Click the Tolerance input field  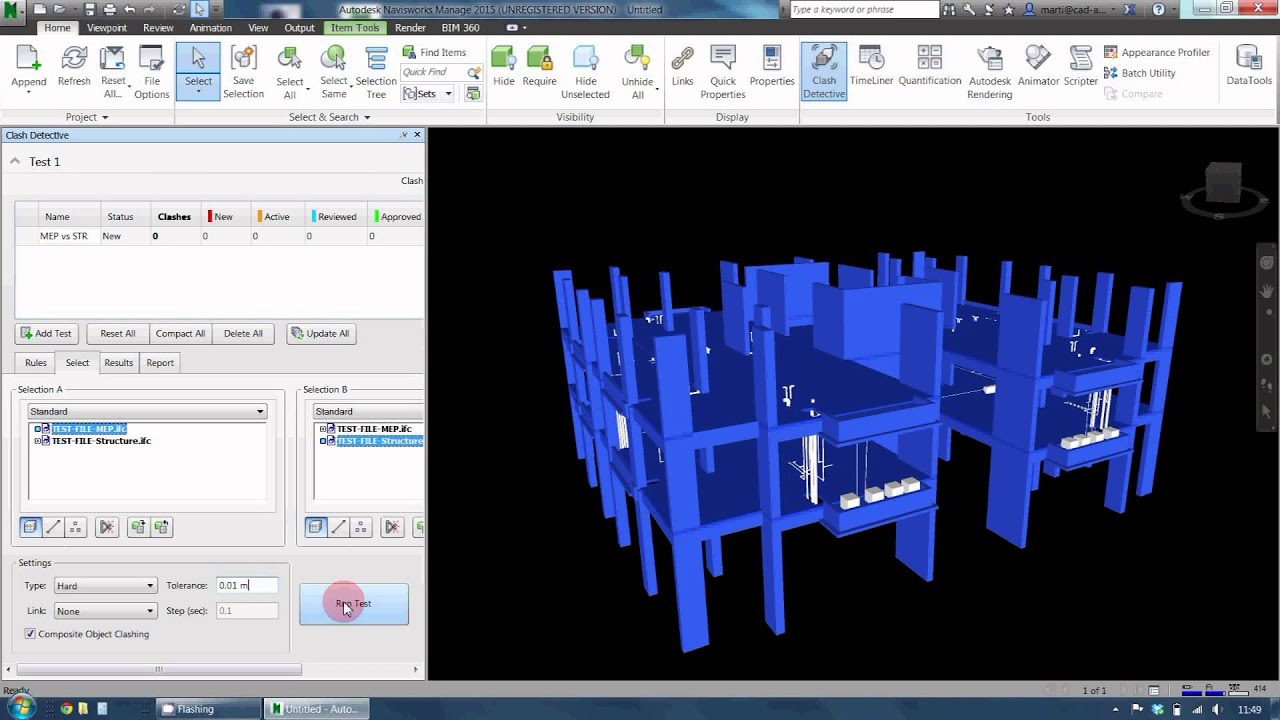(246, 586)
